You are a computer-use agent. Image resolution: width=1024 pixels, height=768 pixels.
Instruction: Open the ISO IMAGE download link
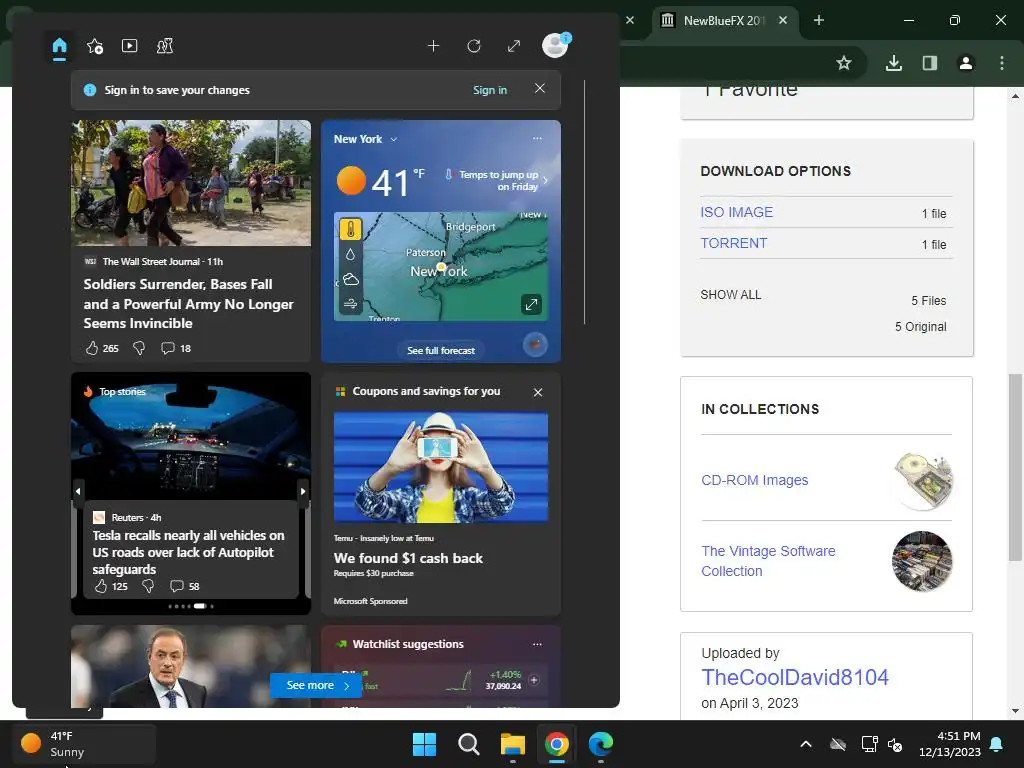[737, 212]
